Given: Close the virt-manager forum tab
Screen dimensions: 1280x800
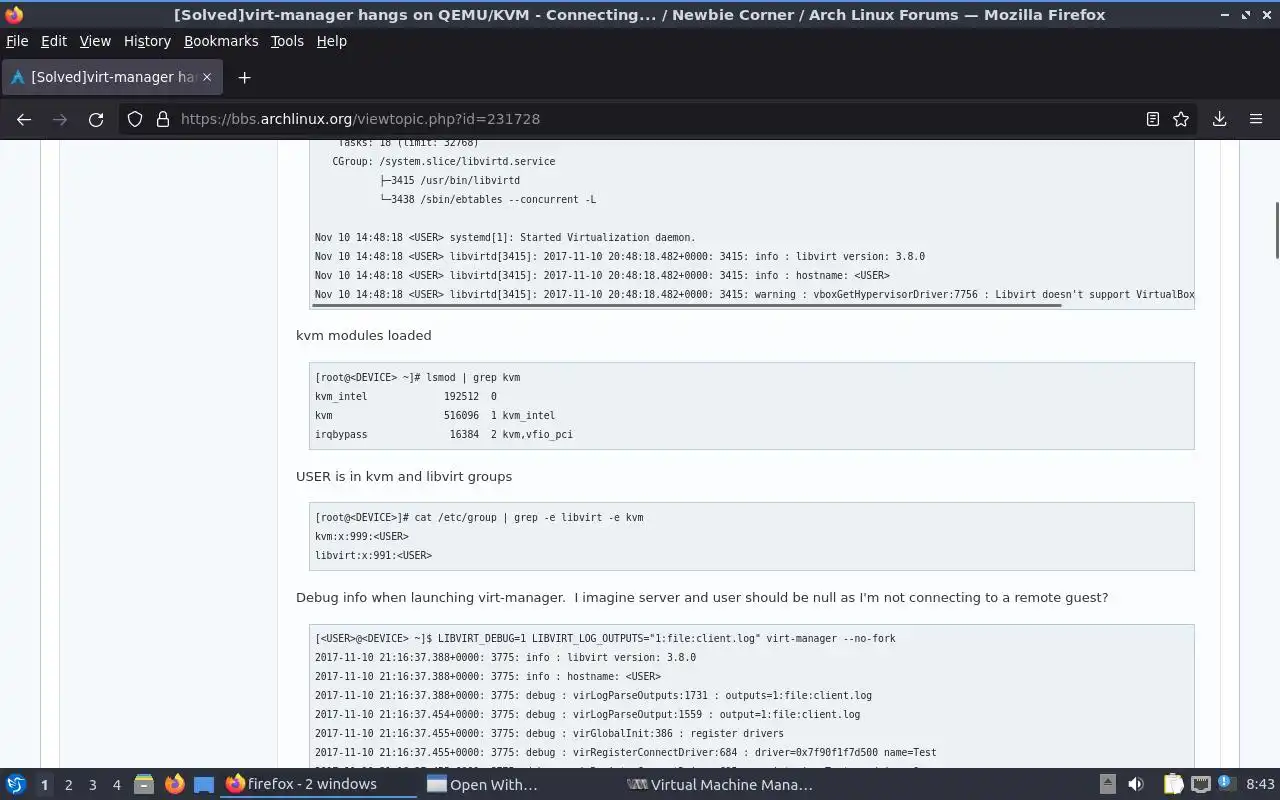Looking at the screenshot, I should 208,77.
